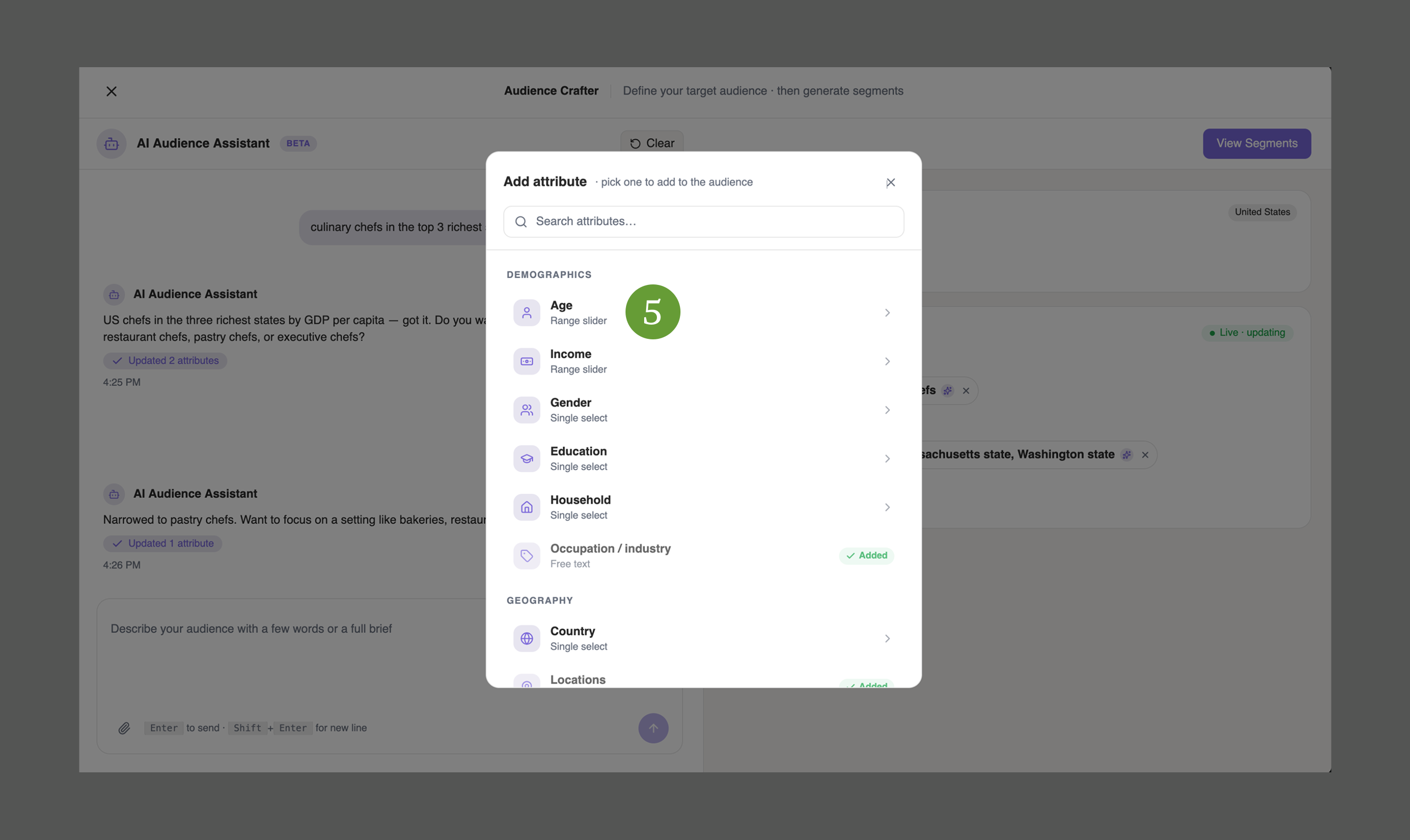The height and width of the screenshot is (840, 1410).
Task: Expand the Age attribute chevron
Action: click(888, 312)
